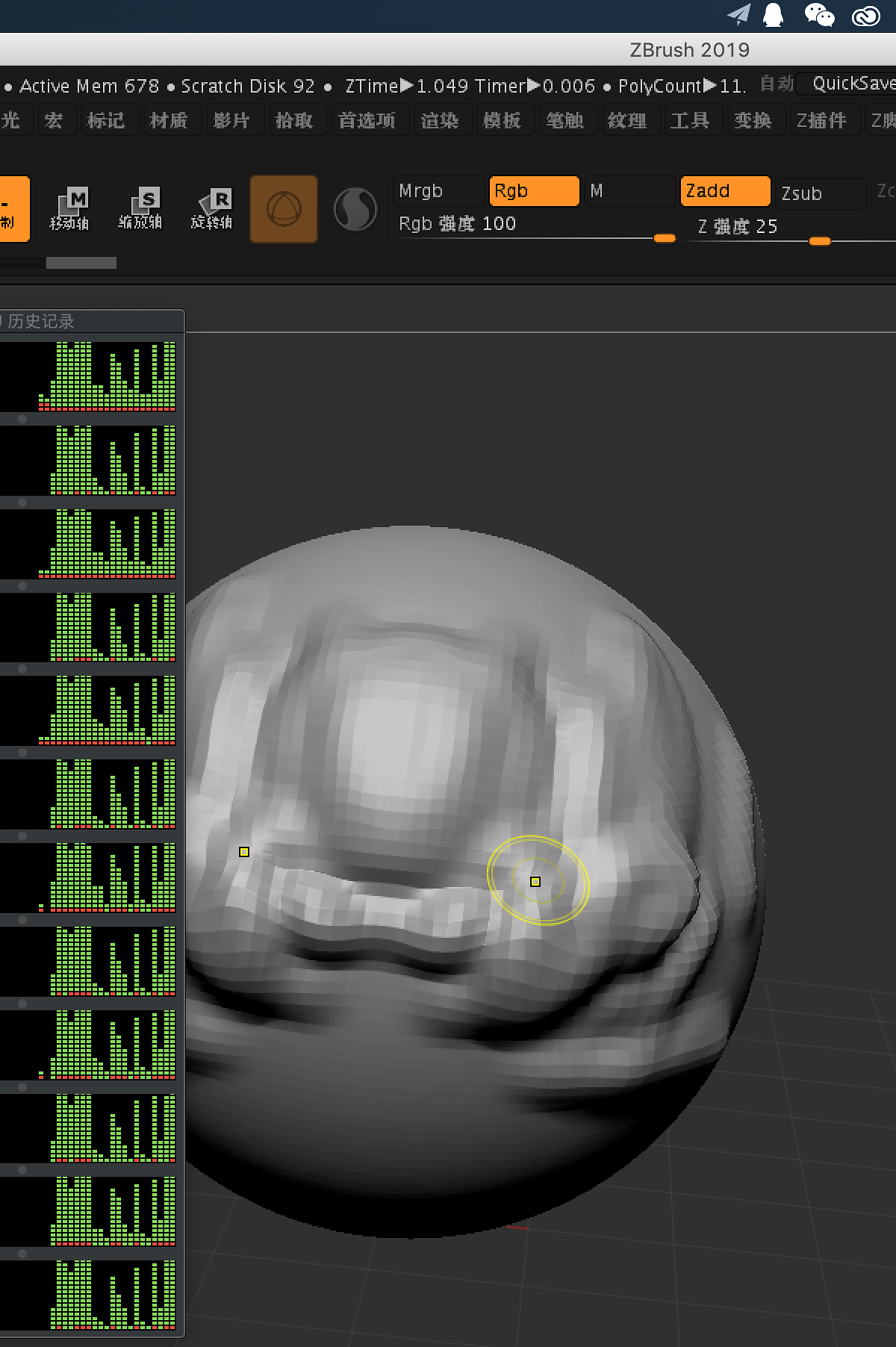Adjust the Z 强度 25 slider

pyautogui.click(x=791, y=228)
